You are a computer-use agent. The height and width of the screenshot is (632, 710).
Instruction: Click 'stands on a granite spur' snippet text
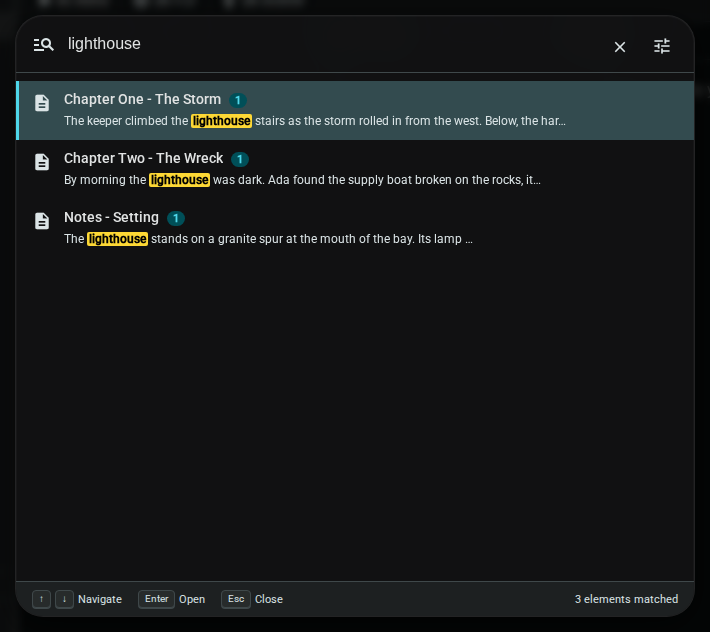pos(216,239)
